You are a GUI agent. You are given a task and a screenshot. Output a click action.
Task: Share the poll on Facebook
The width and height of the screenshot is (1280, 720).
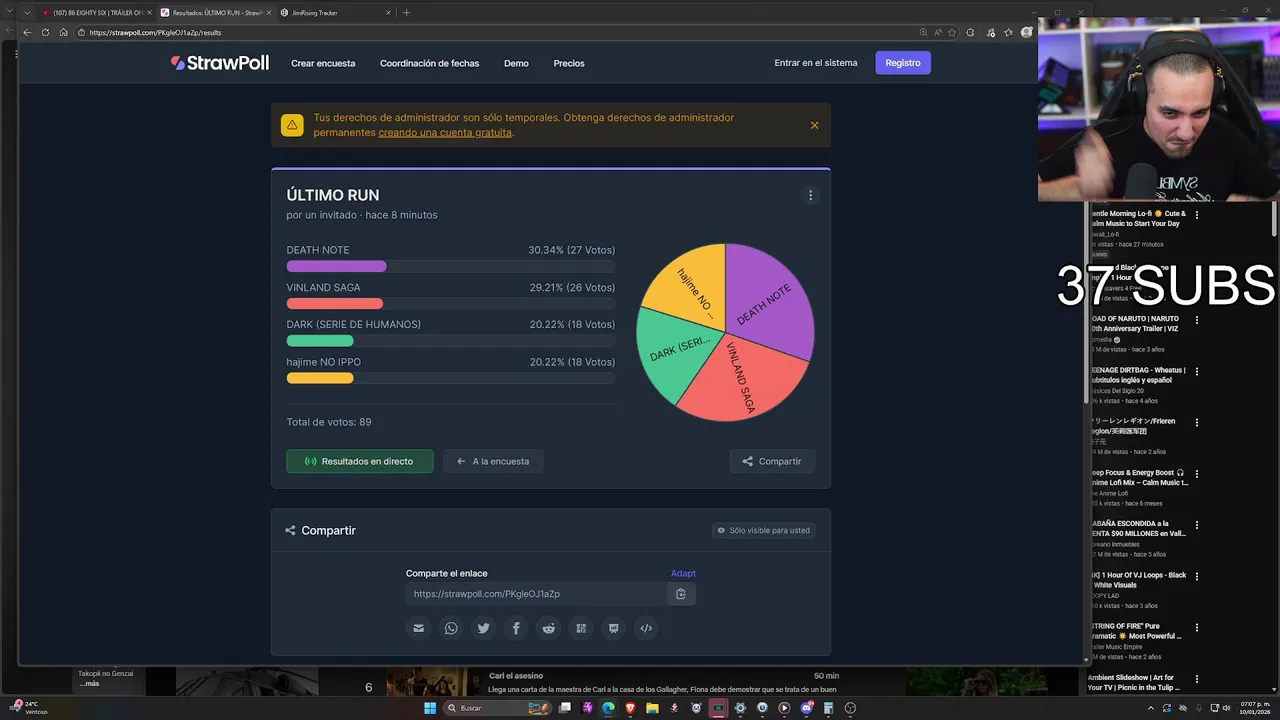516,628
